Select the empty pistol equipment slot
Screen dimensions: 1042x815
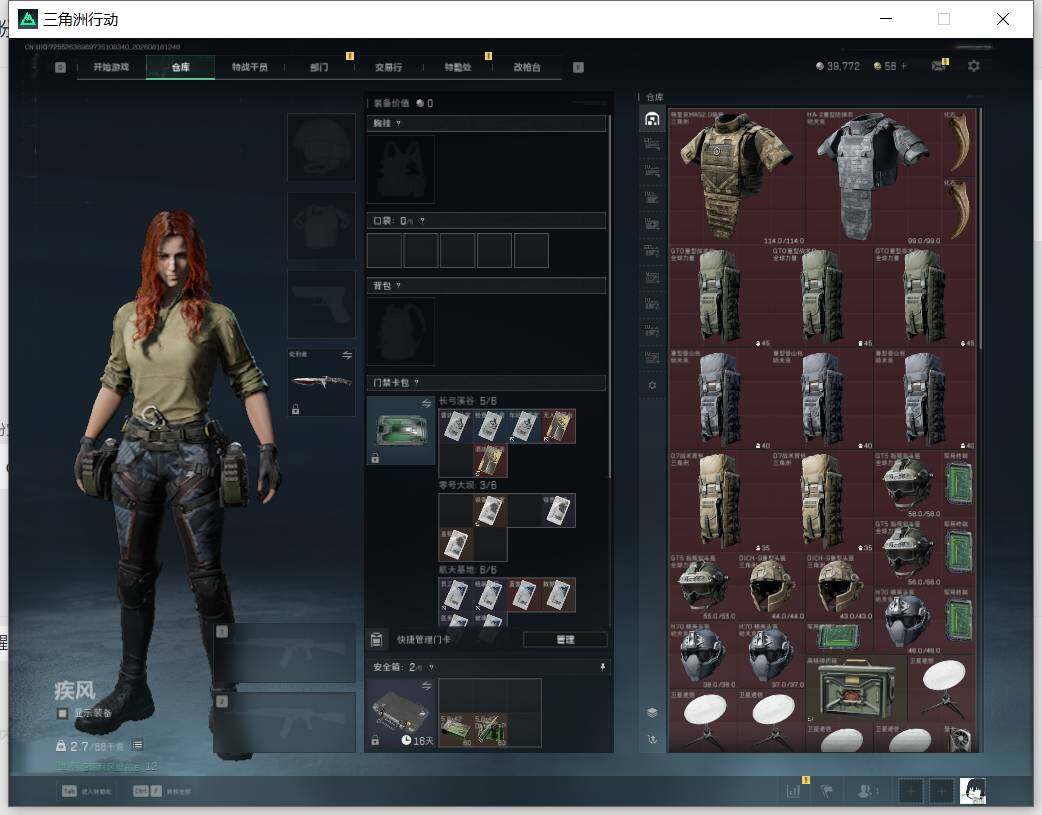[x=321, y=304]
